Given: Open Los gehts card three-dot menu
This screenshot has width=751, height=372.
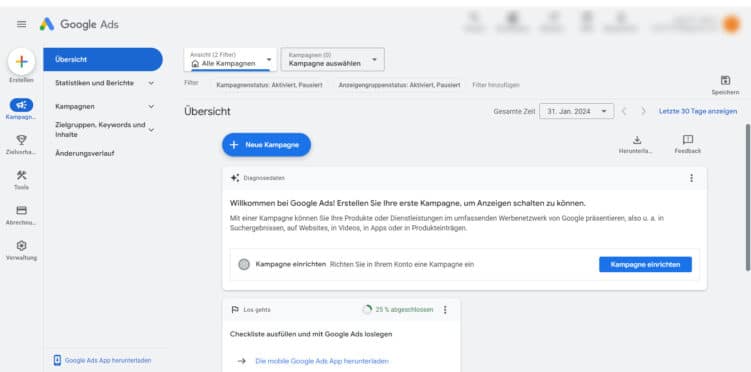Looking at the screenshot, I should tap(445, 310).
